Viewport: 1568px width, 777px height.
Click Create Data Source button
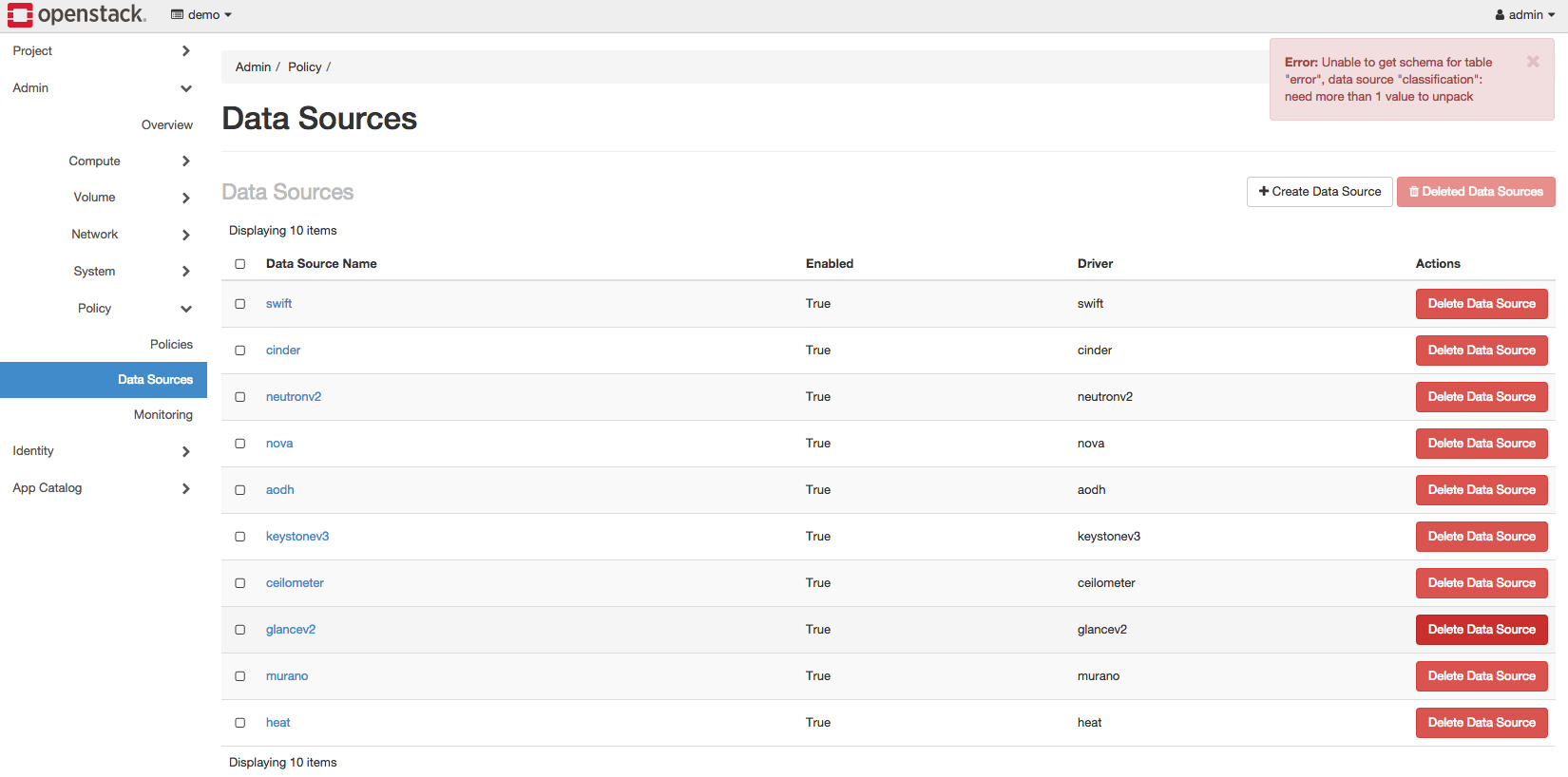[x=1320, y=192]
